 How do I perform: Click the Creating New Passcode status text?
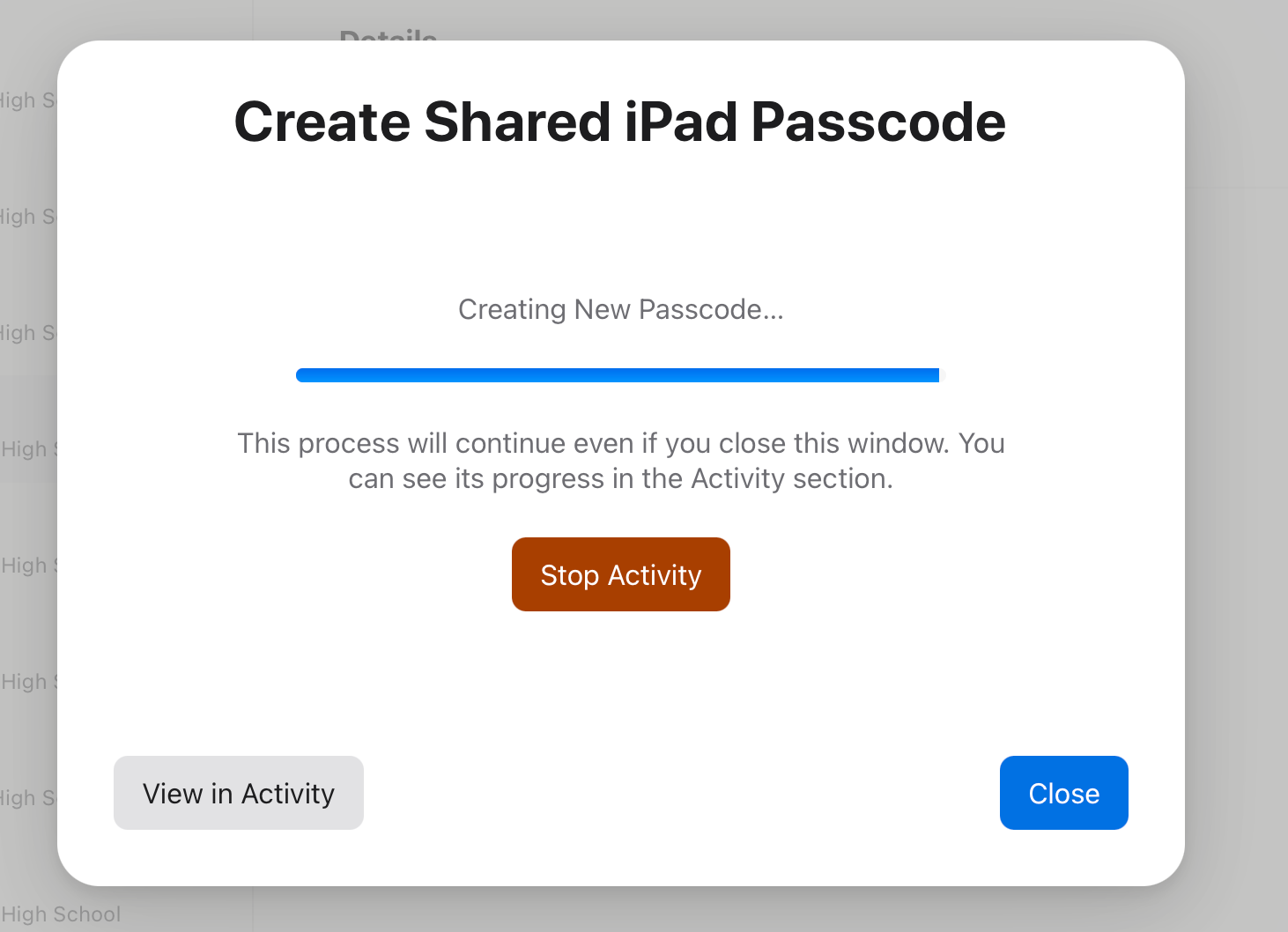[x=620, y=309]
